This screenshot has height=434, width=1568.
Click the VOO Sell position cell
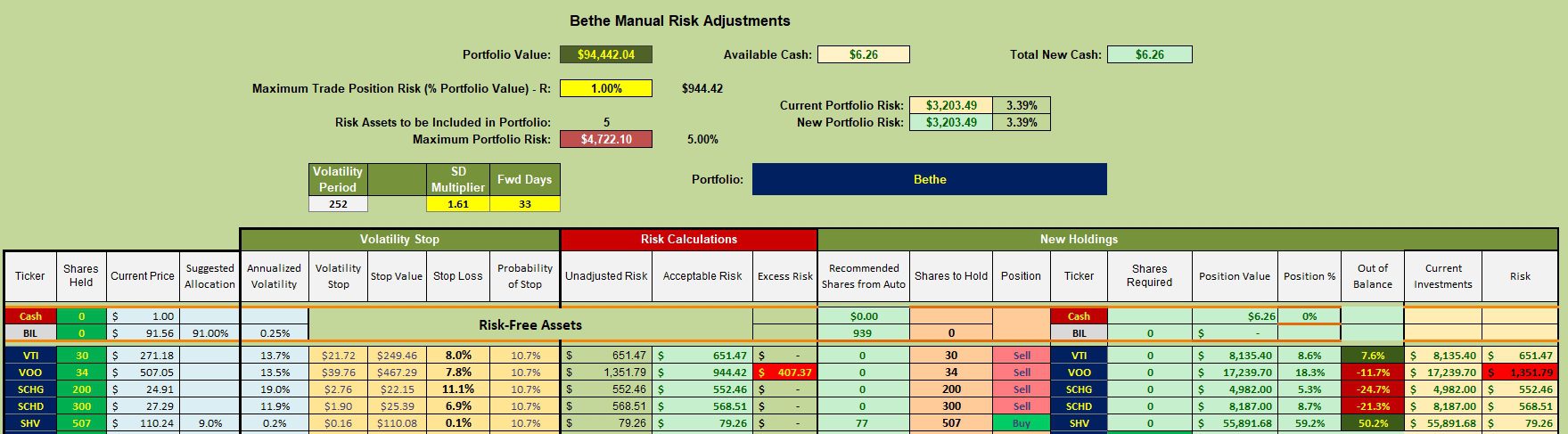click(x=1022, y=373)
